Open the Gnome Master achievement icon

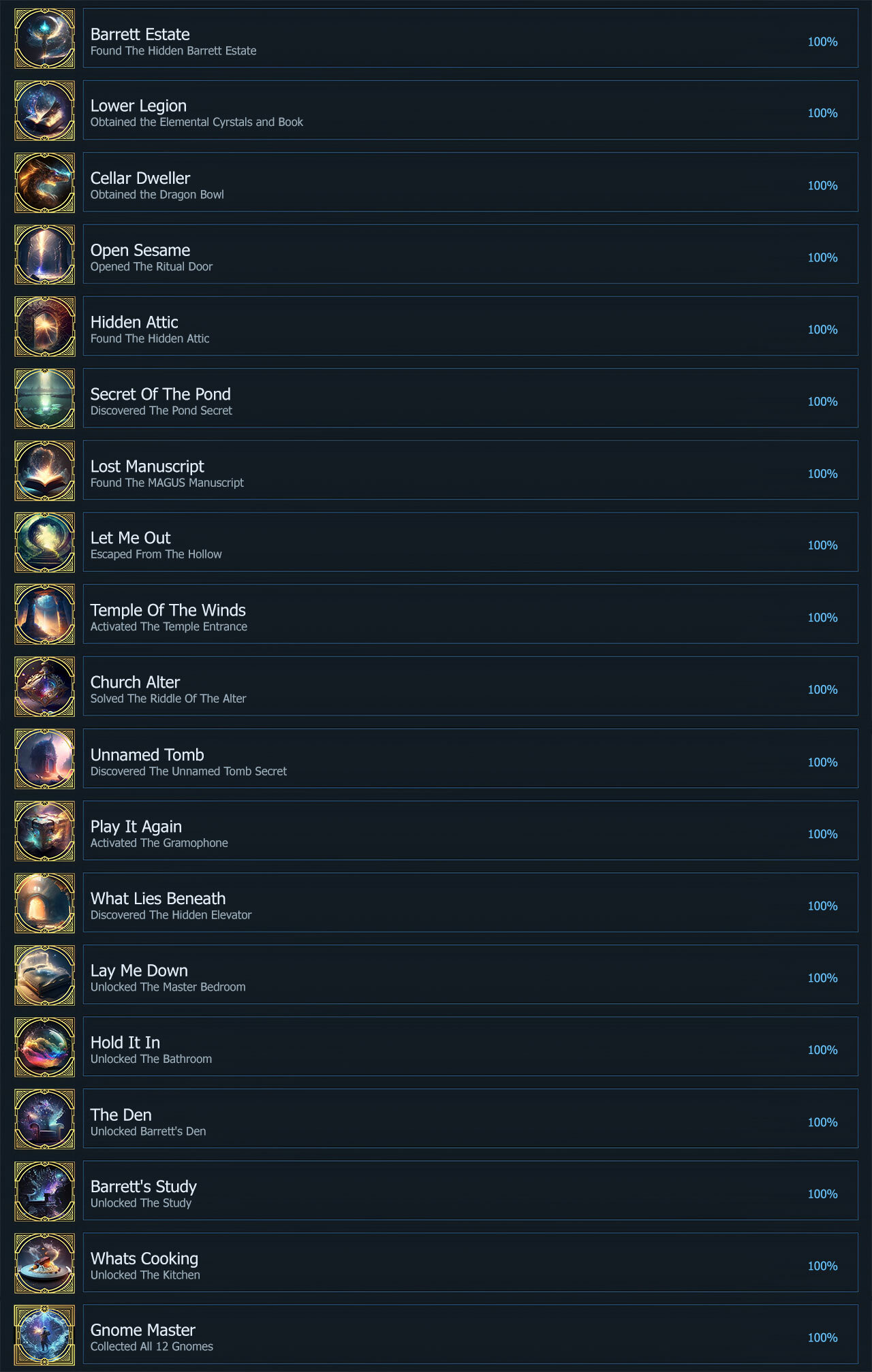tap(45, 1335)
